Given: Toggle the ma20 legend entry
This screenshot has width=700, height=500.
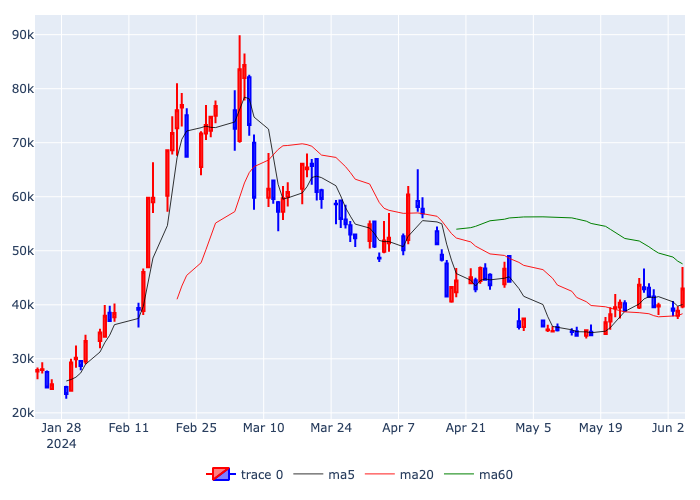Looking at the screenshot, I should (x=400, y=475).
